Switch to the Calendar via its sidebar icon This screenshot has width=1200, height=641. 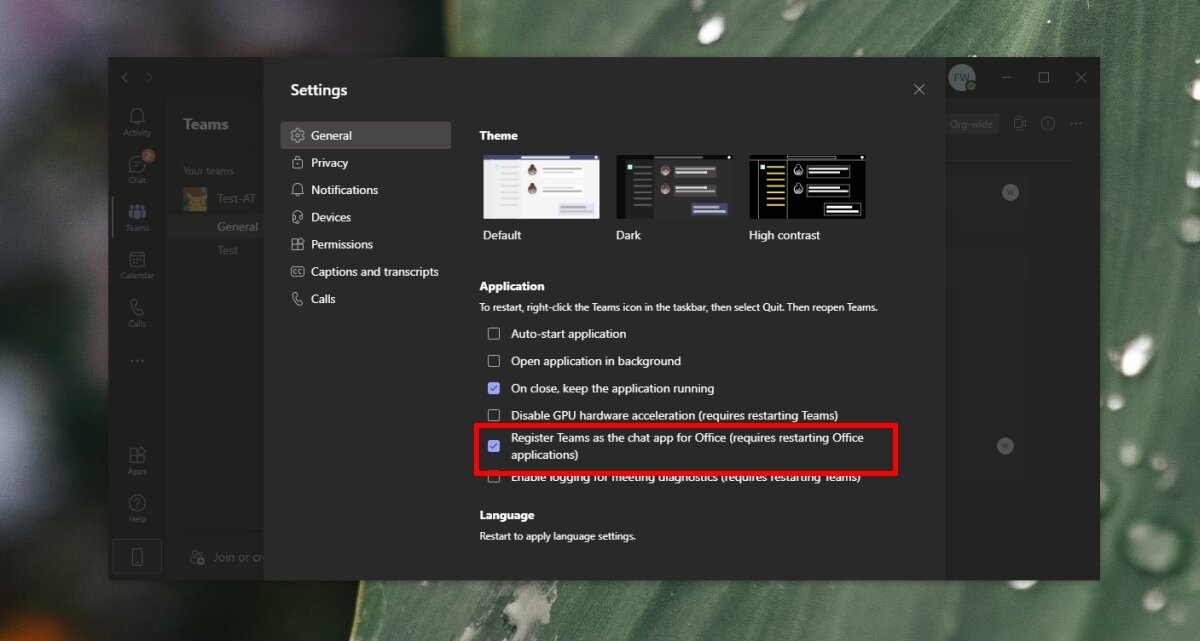point(137,262)
